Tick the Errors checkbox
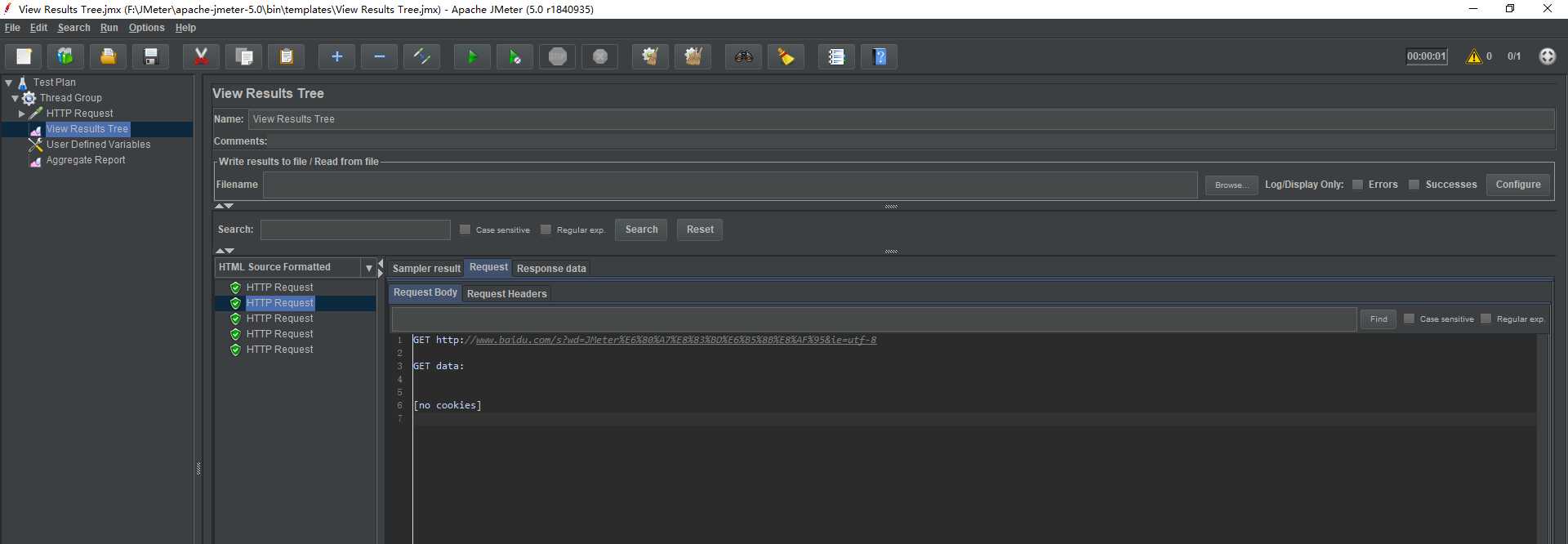1568x544 pixels. tap(1357, 185)
